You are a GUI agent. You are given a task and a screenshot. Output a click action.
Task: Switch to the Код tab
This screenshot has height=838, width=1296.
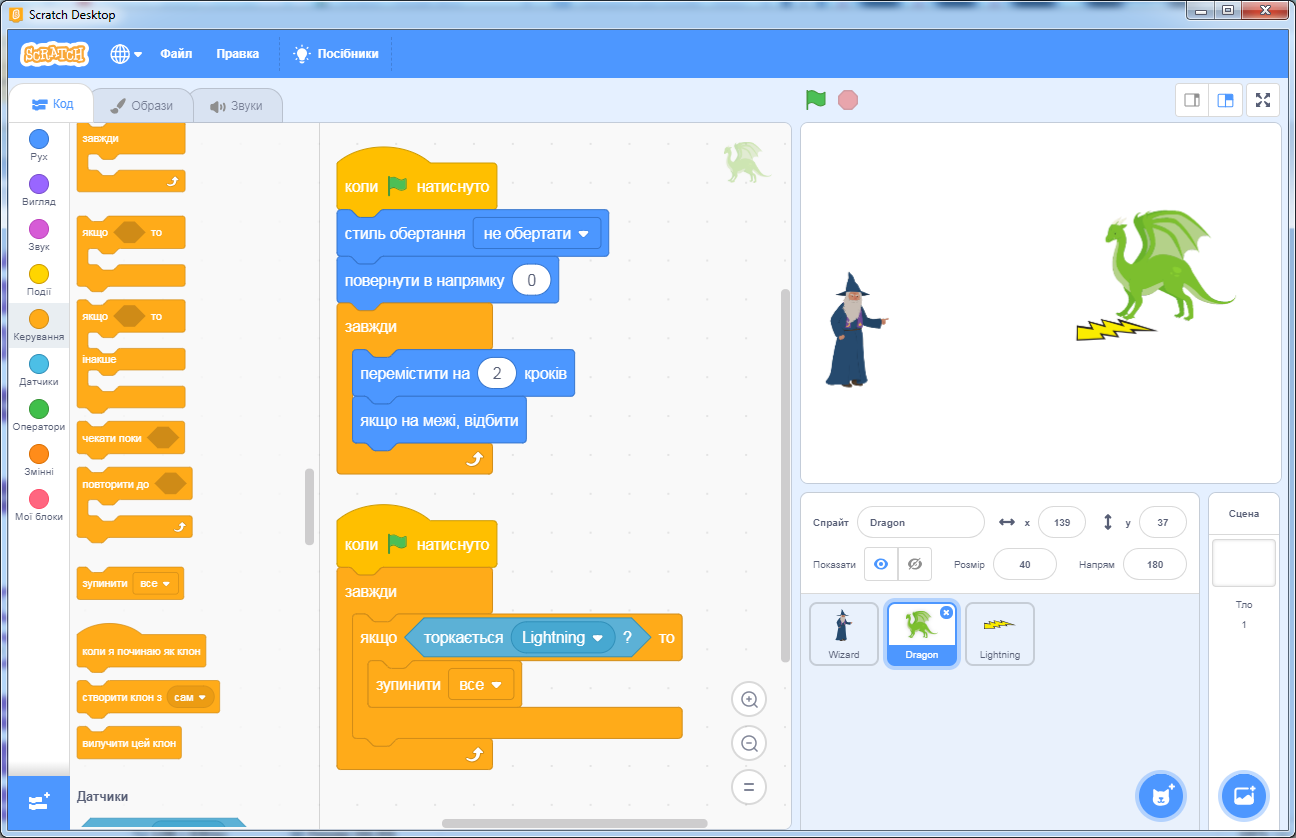click(52, 104)
